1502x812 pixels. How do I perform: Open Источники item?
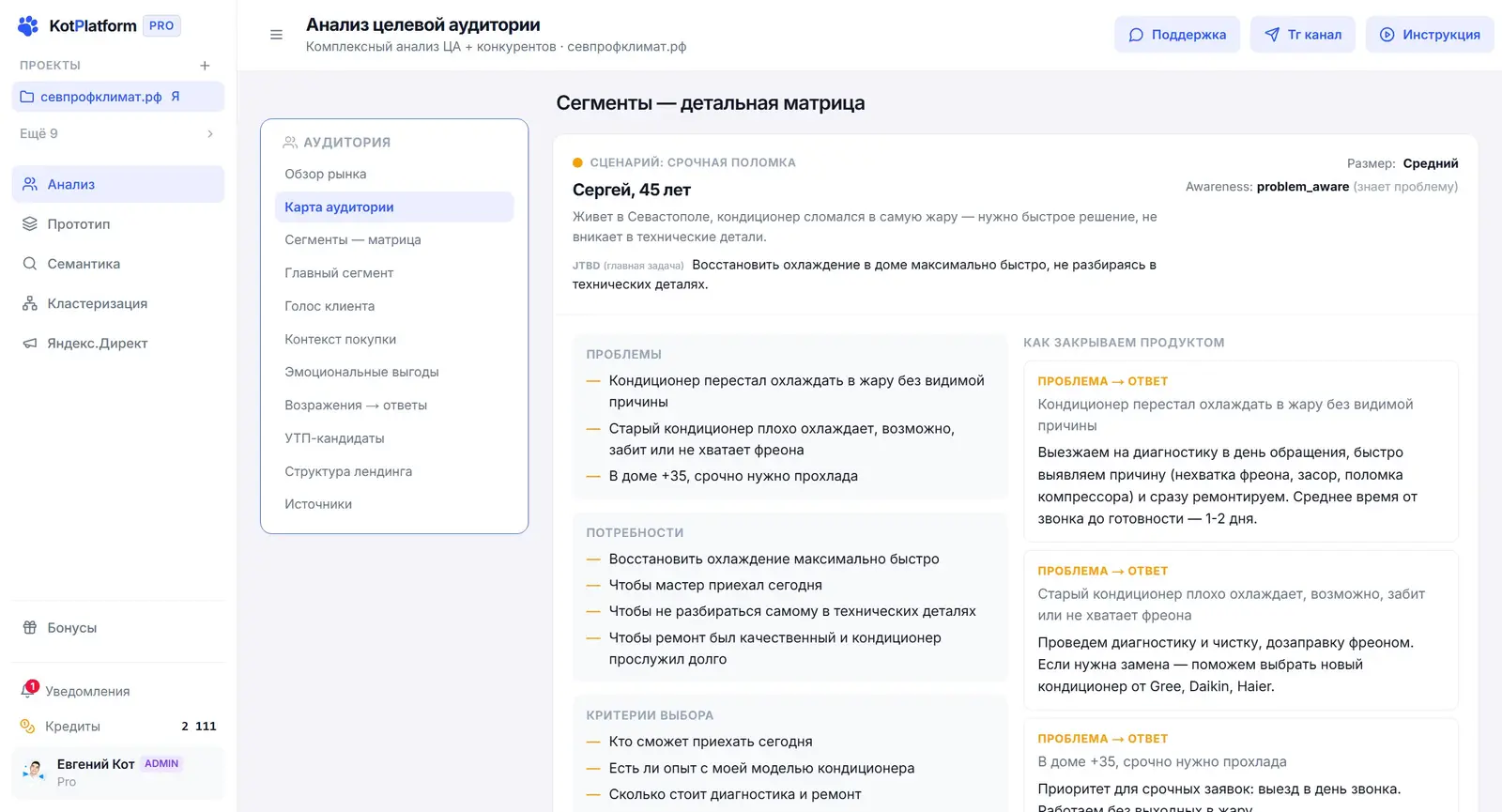click(394, 504)
